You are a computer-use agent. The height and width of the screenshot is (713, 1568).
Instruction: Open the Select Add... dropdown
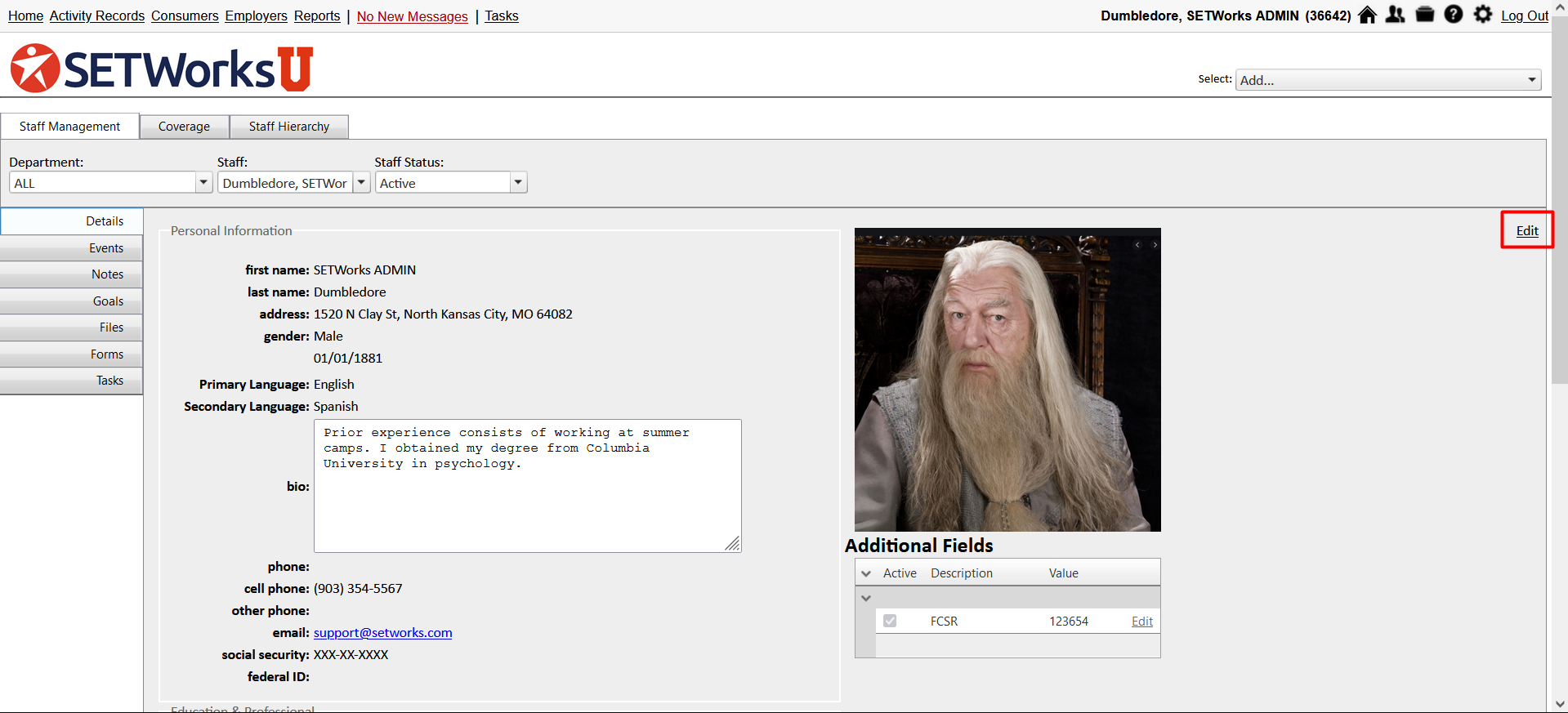coord(1388,80)
